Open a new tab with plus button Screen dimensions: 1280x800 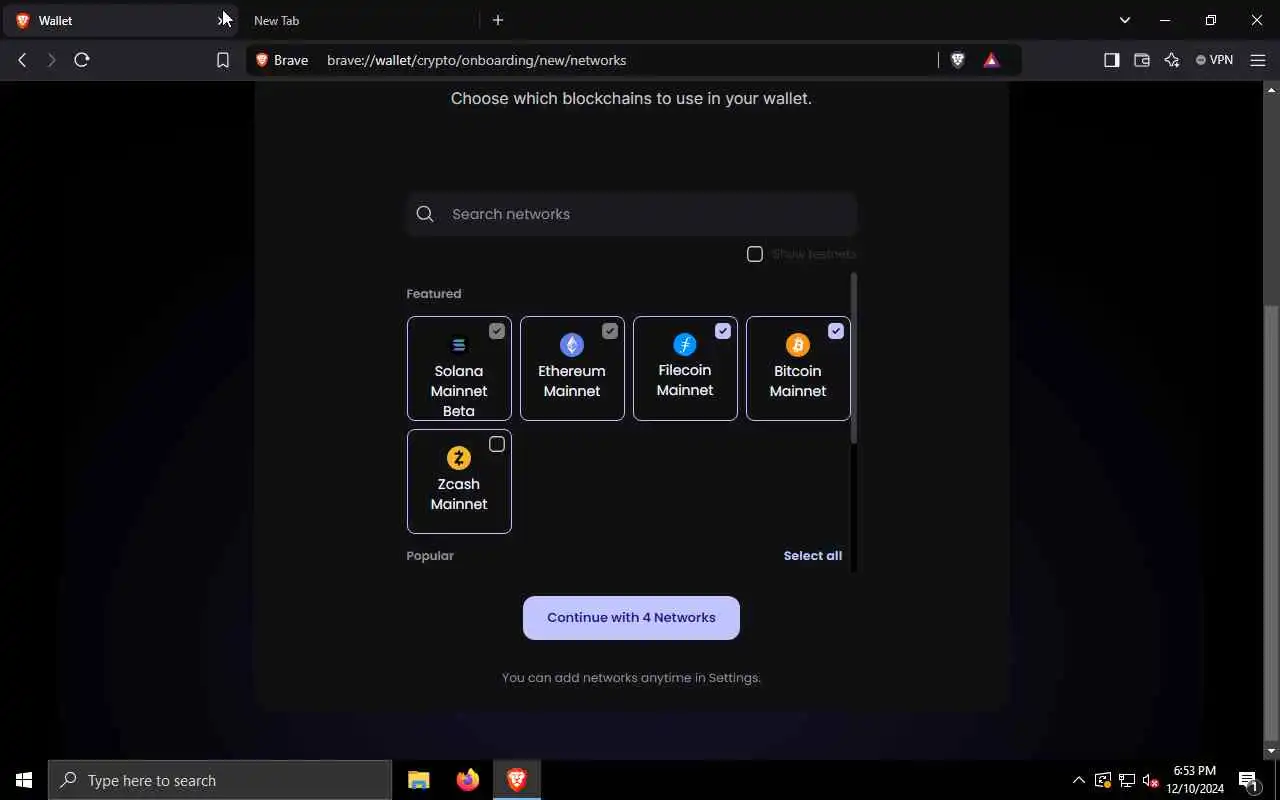pos(498,20)
